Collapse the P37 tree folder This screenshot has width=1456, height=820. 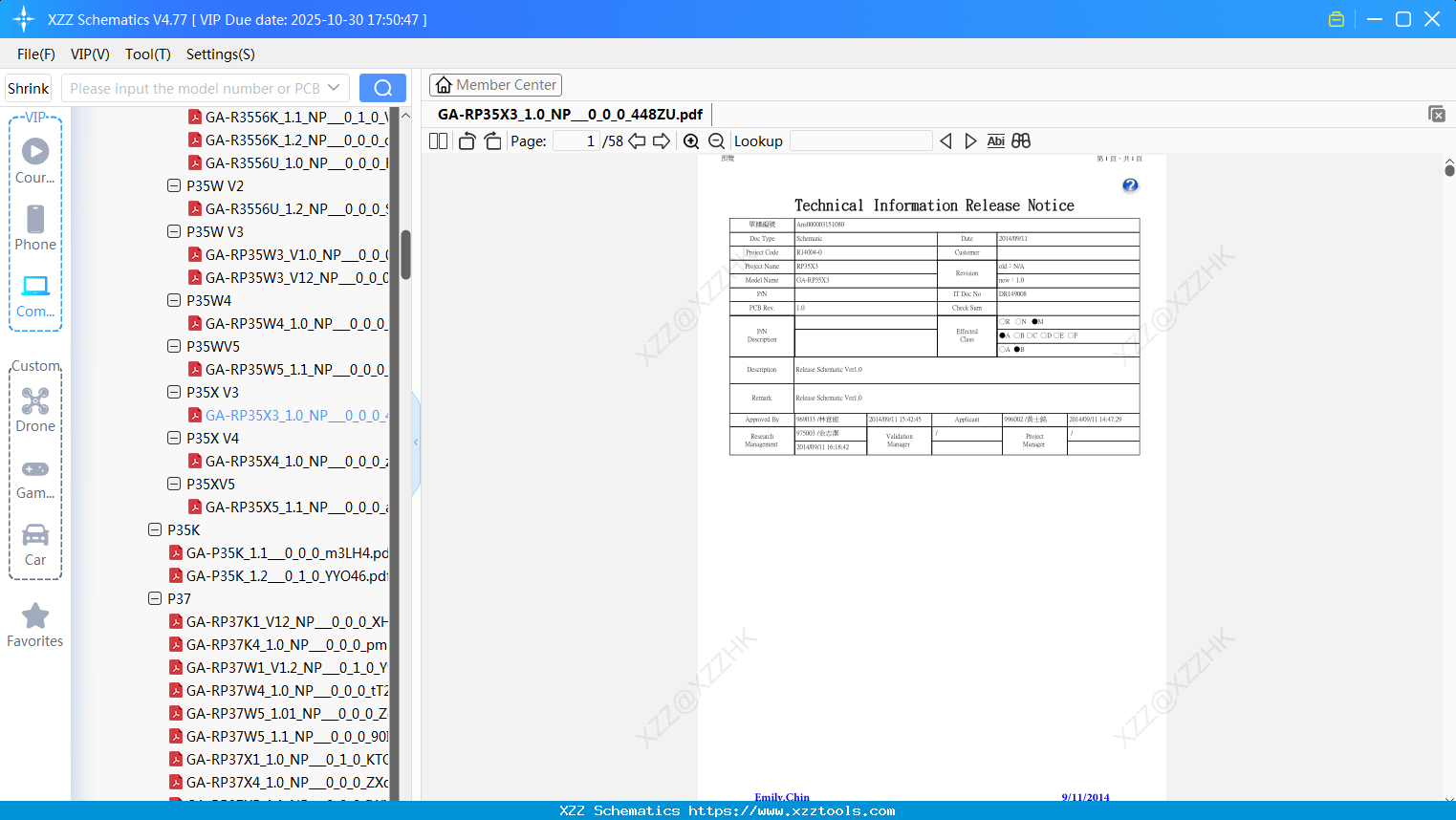point(155,598)
